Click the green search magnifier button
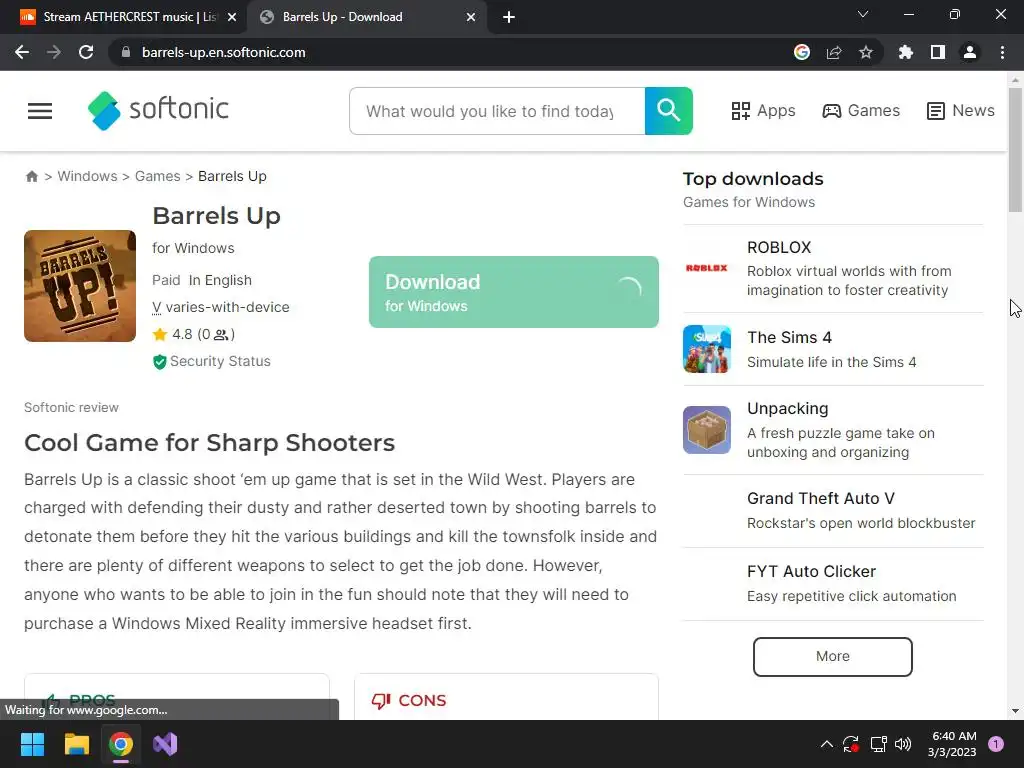The width and height of the screenshot is (1024, 768). point(668,111)
